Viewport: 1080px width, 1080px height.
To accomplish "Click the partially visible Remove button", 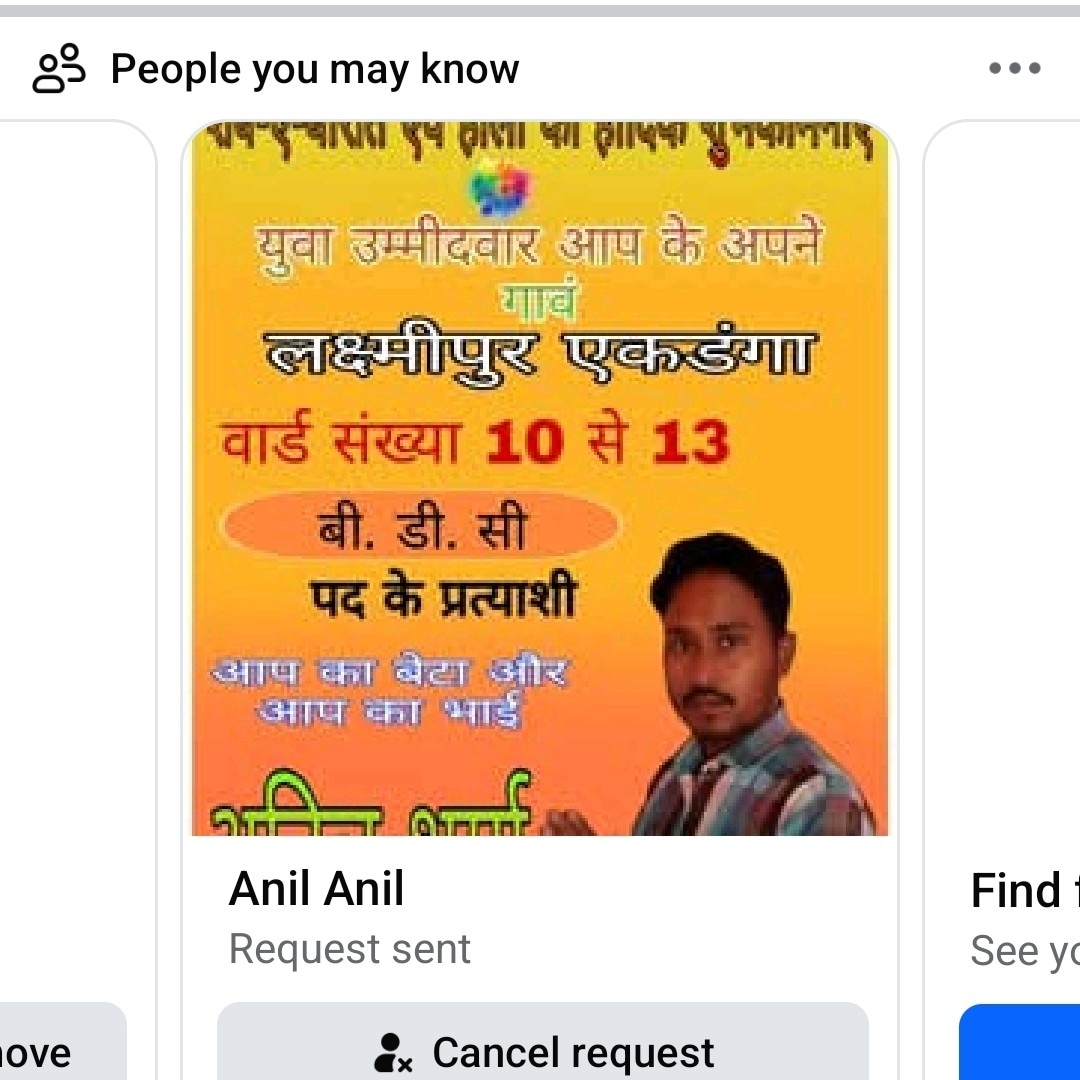I will 62,1041.
